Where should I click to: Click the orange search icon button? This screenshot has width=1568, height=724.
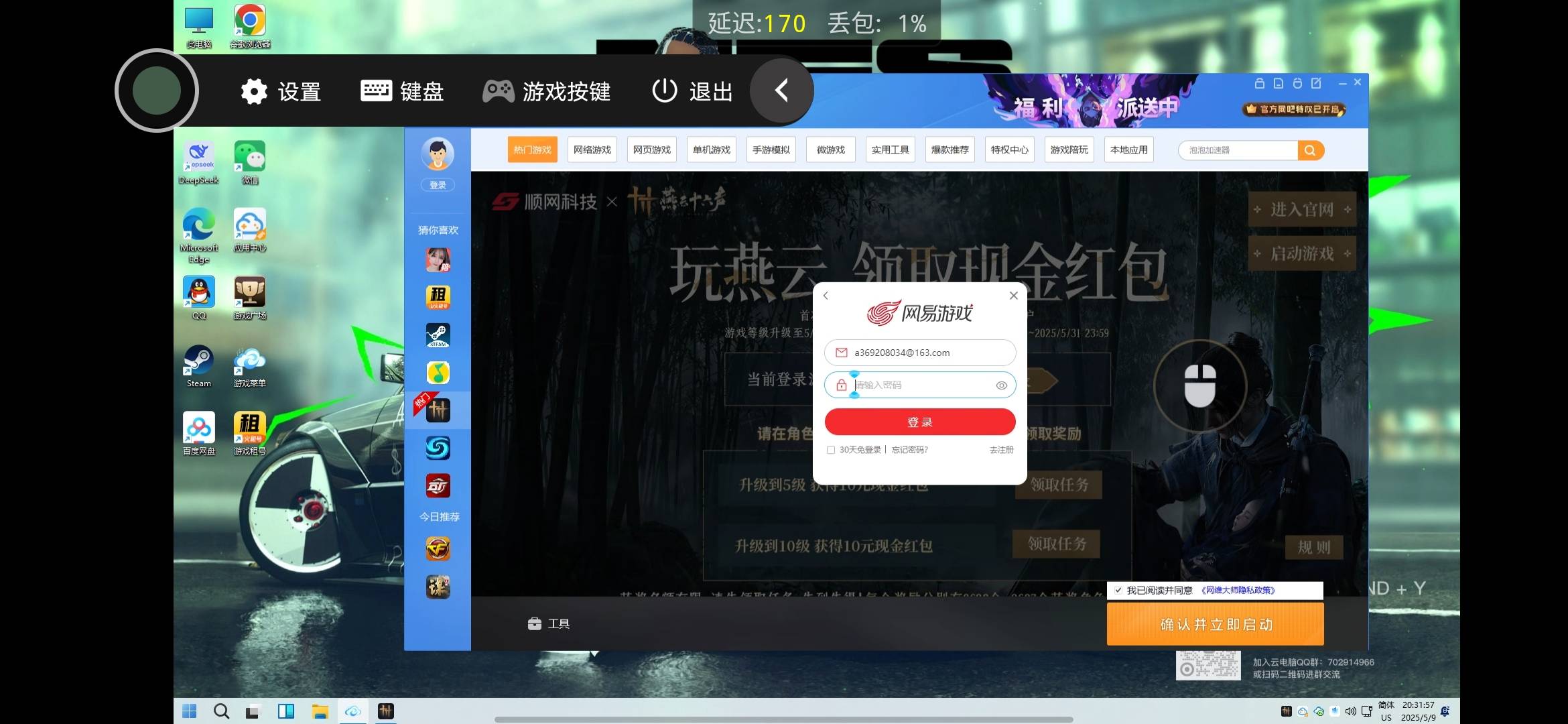pyautogui.click(x=1311, y=150)
